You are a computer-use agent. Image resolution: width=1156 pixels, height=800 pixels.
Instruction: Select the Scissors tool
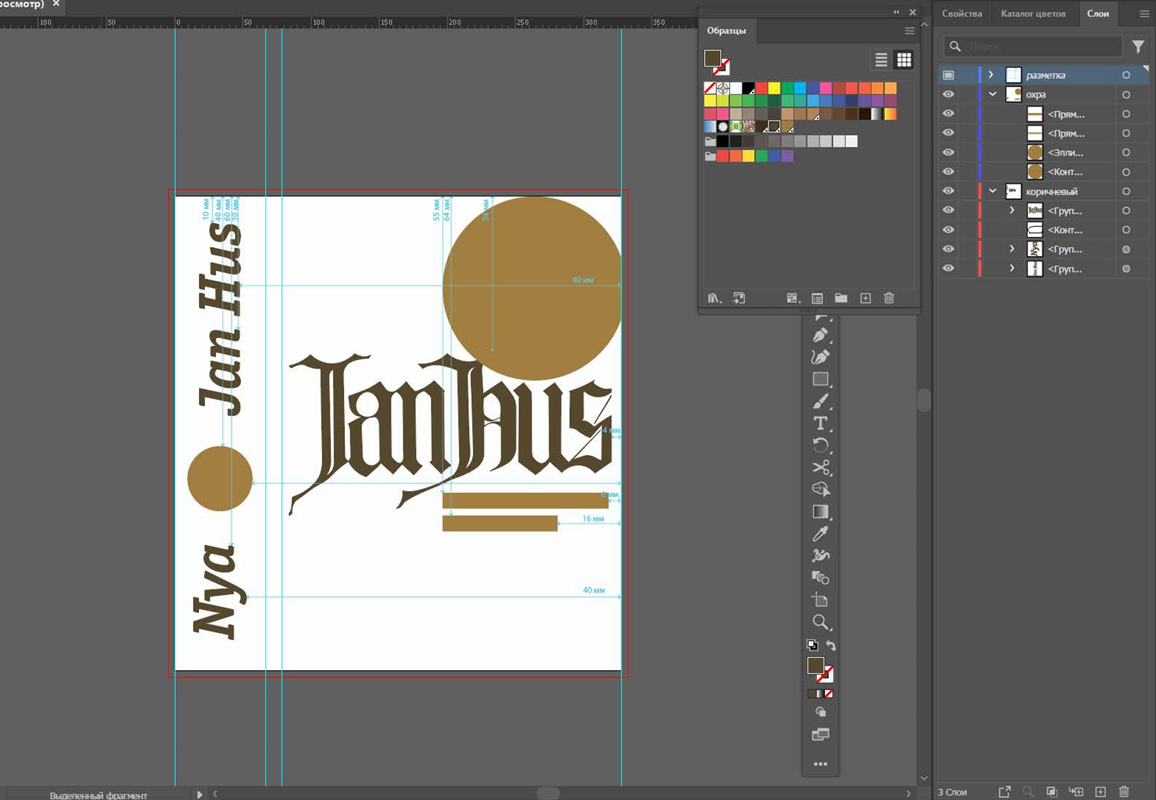(x=821, y=467)
